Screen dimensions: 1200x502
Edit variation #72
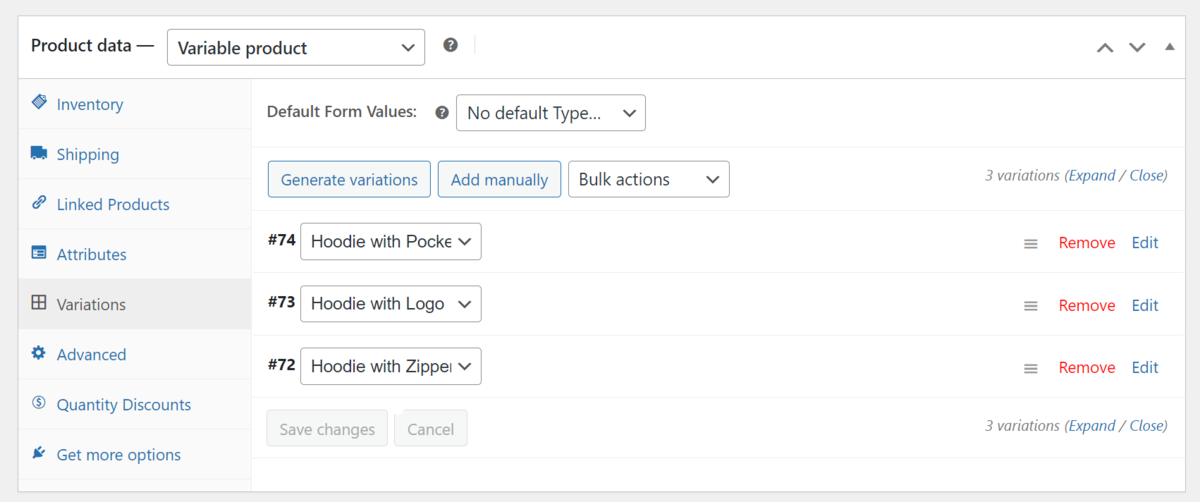(x=1145, y=367)
